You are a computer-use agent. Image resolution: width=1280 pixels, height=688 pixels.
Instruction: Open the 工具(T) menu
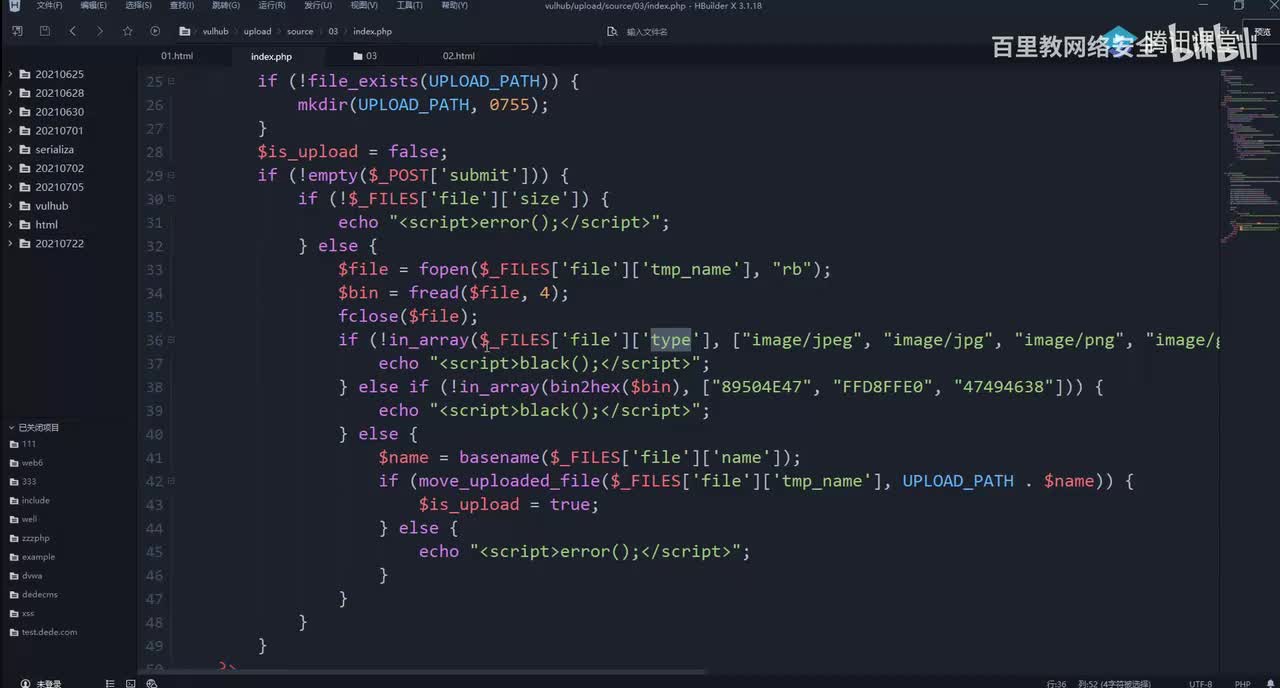coord(409,5)
